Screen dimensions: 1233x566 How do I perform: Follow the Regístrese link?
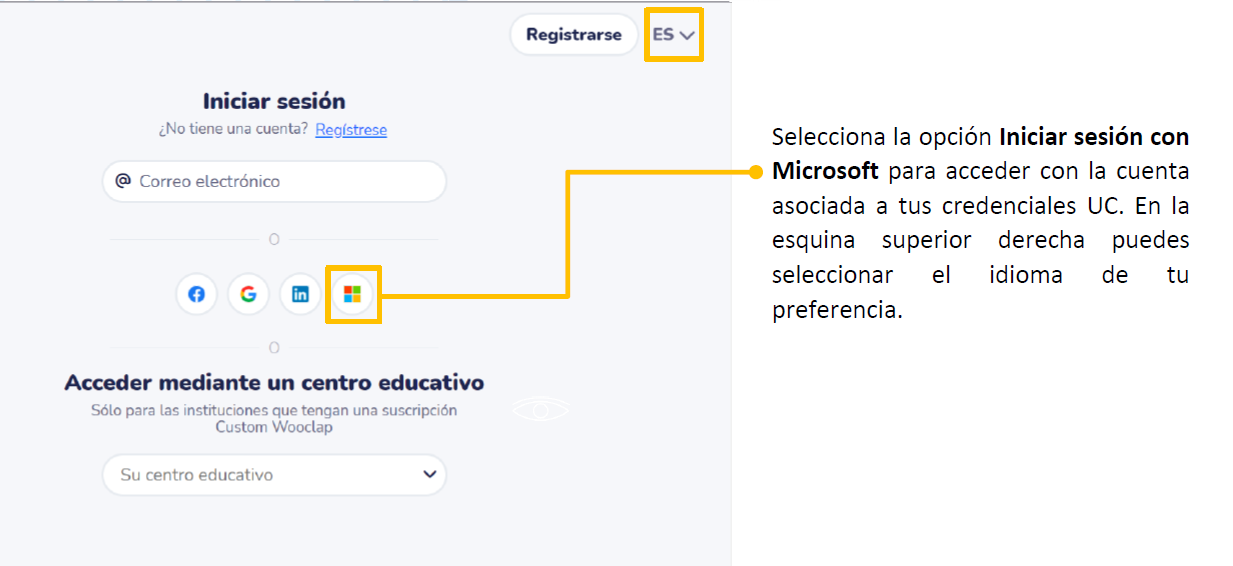351,130
